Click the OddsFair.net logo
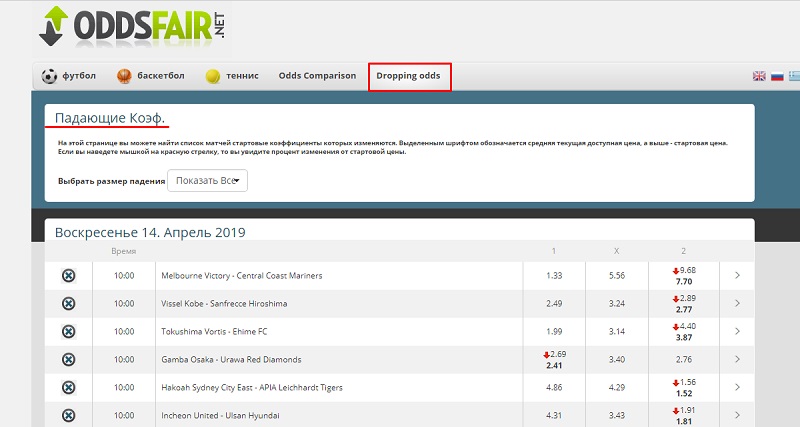This screenshot has width=800, height=427. (x=132, y=26)
